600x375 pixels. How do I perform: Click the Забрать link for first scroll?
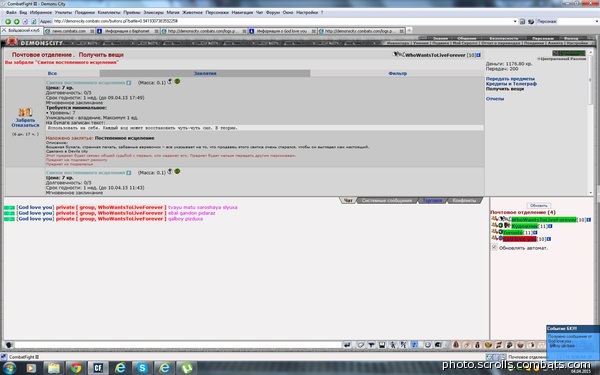click(x=25, y=120)
